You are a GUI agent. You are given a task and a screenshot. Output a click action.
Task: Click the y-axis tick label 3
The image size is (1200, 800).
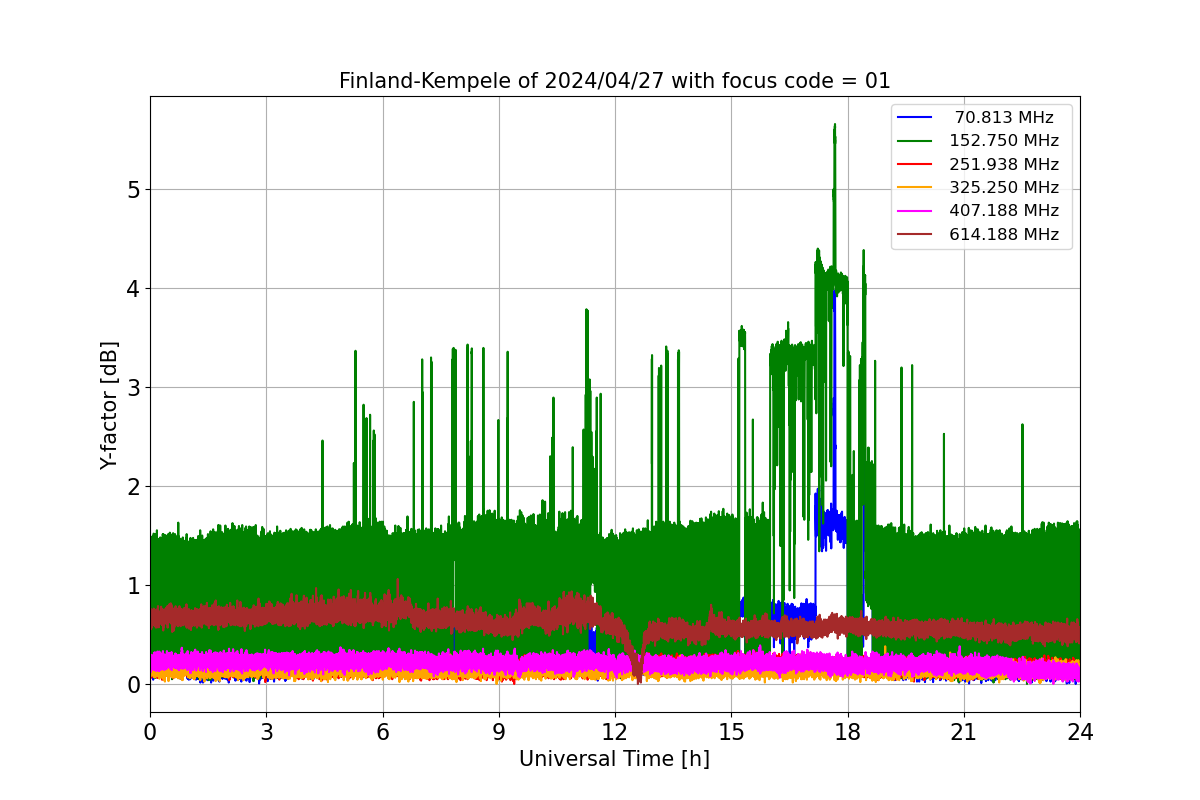click(x=133, y=388)
